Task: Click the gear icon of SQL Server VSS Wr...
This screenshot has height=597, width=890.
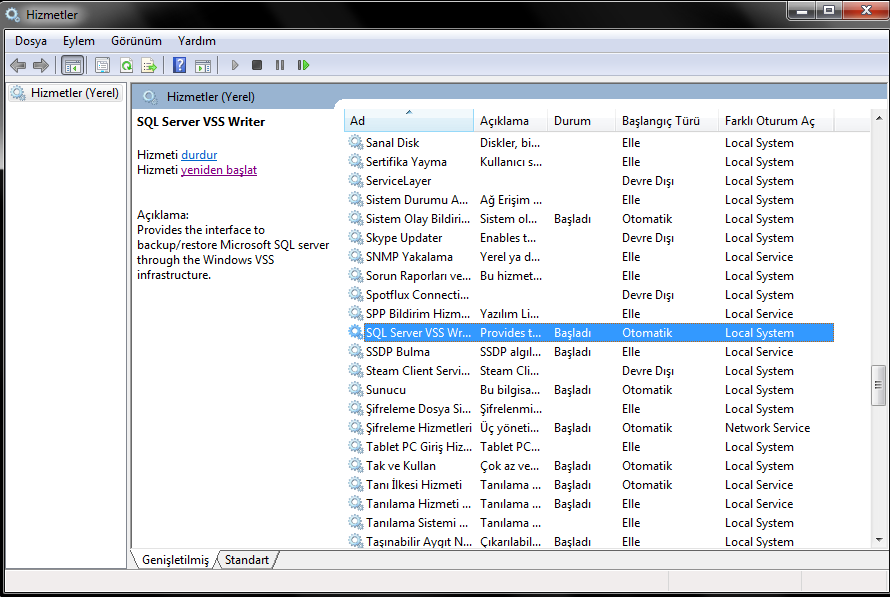Action: click(356, 333)
